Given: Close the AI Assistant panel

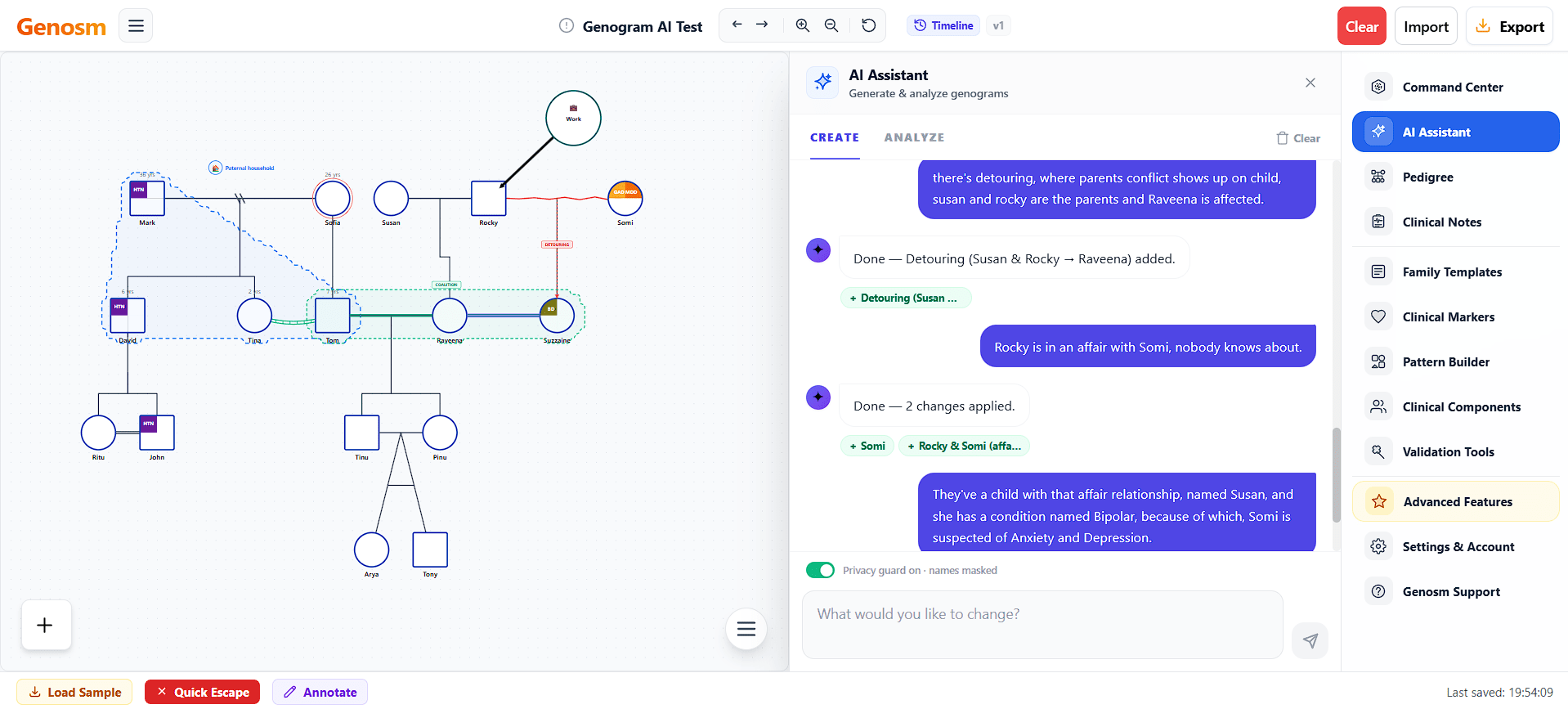Looking at the screenshot, I should point(1310,83).
